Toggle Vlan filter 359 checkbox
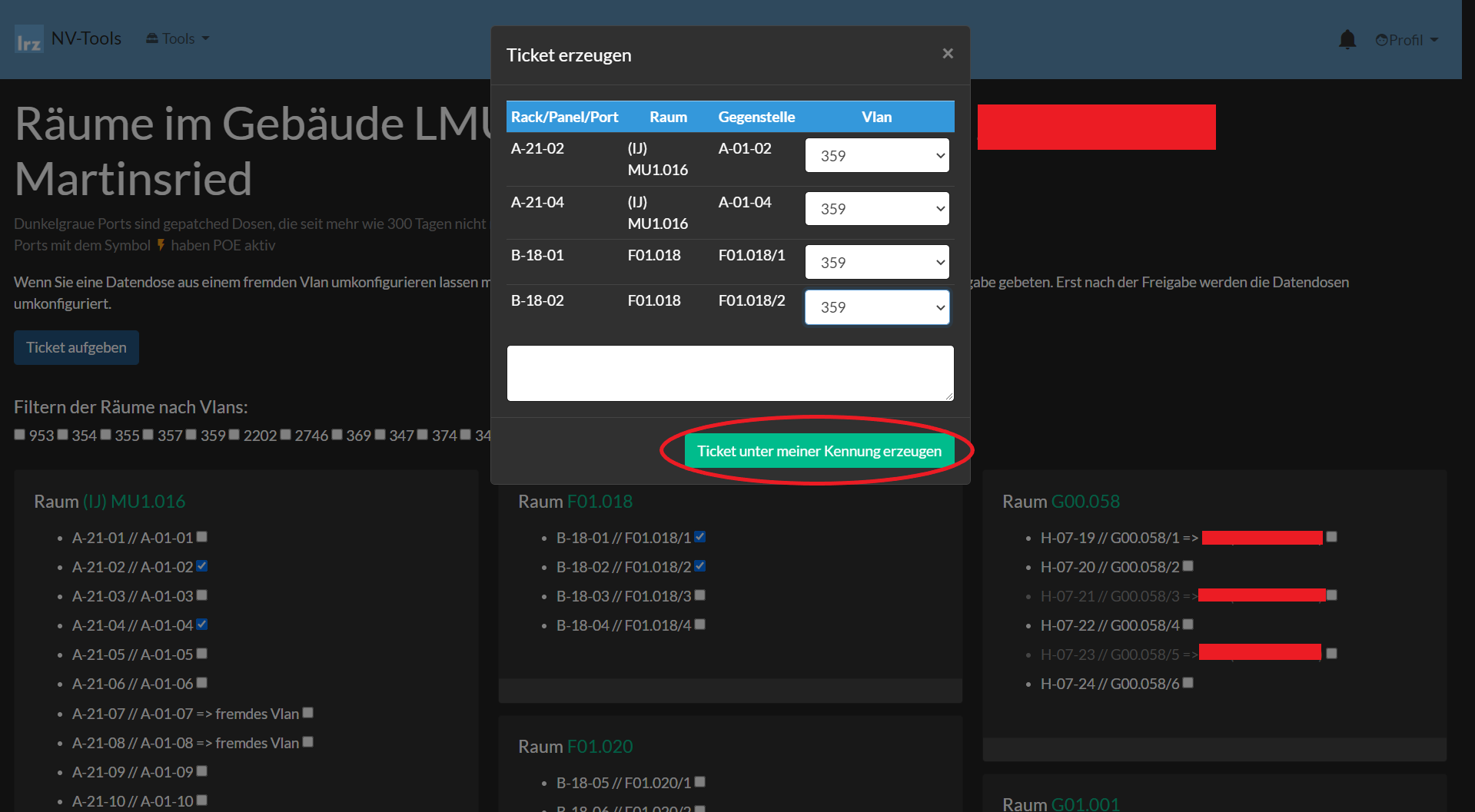Viewport: 1475px width, 812px height. (191, 435)
